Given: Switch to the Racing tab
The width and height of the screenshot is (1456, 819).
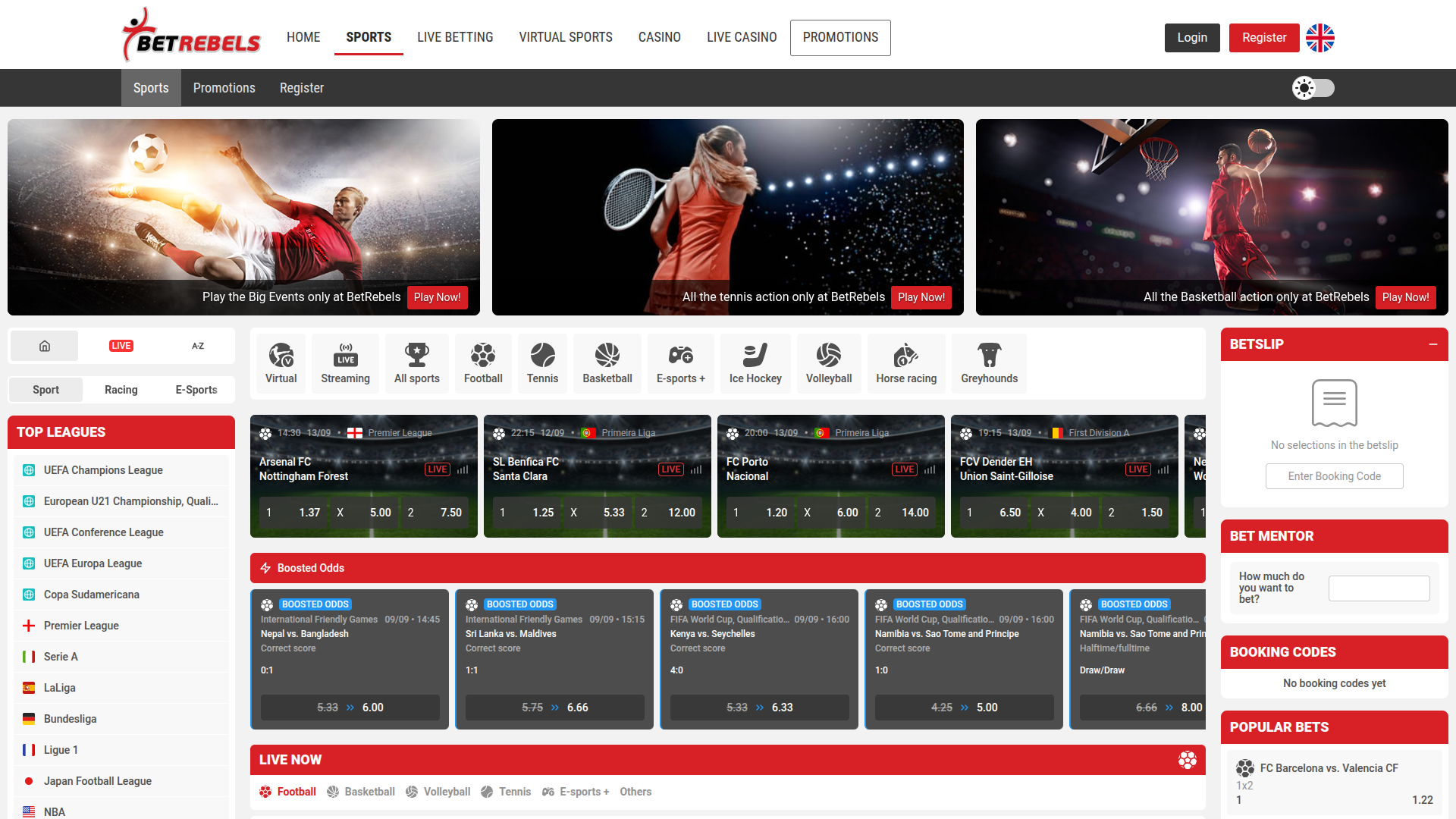Looking at the screenshot, I should click(121, 389).
